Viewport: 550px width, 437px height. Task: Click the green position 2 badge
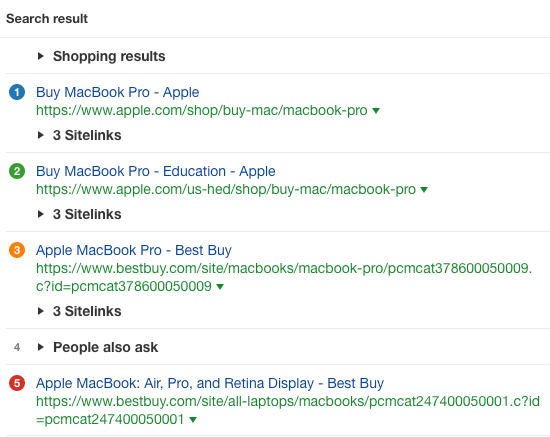[x=17, y=171]
